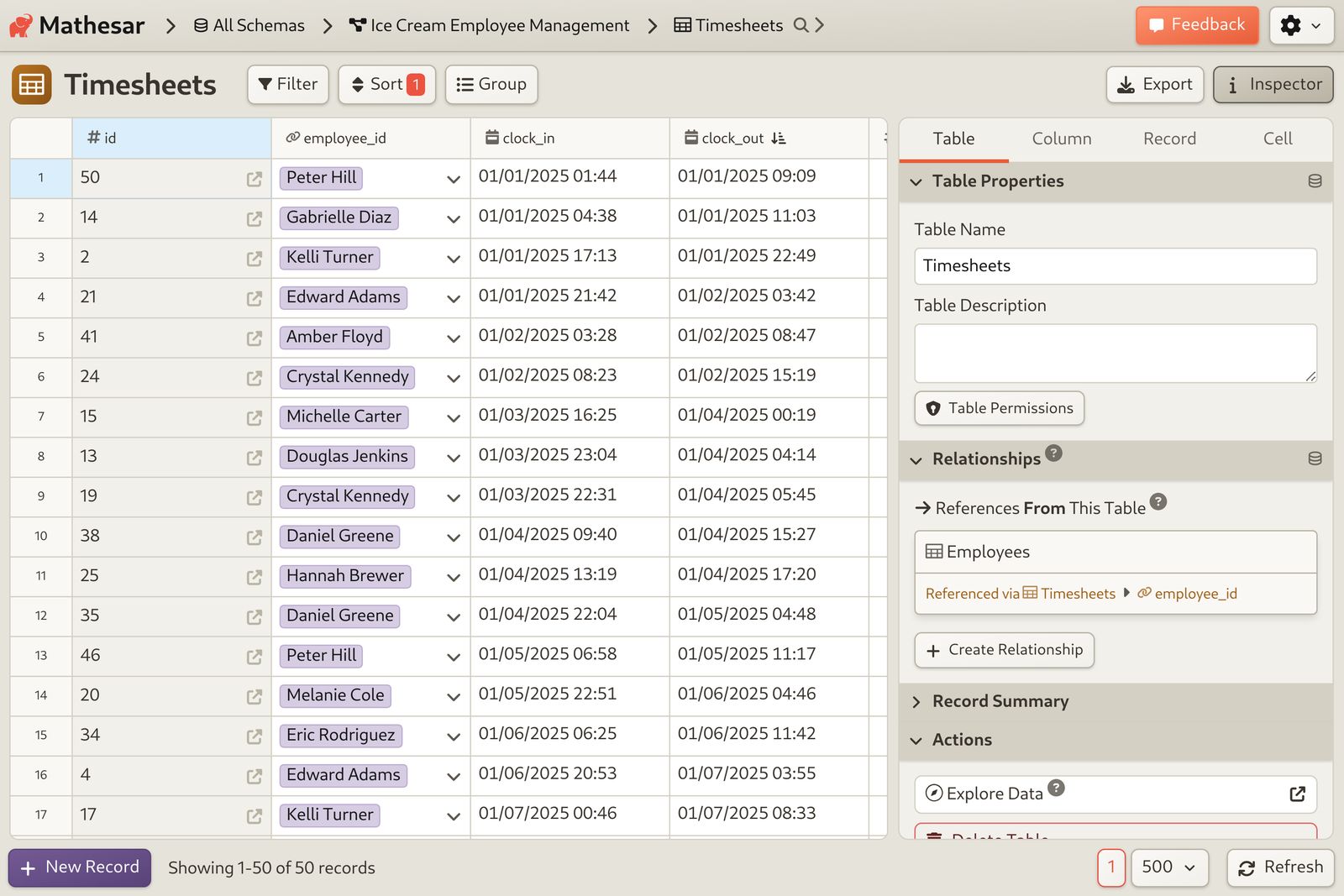The image size is (1344, 896).
Task: Select the clock_in cell 01/02/2025 08:23
Action: click(570, 378)
